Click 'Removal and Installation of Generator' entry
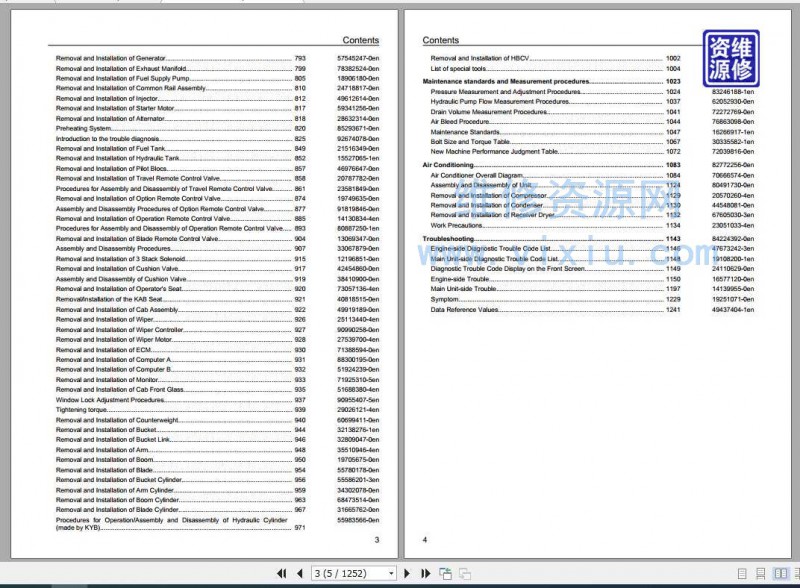The width and height of the screenshot is (800, 588). pyautogui.click(x=111, y=58)
